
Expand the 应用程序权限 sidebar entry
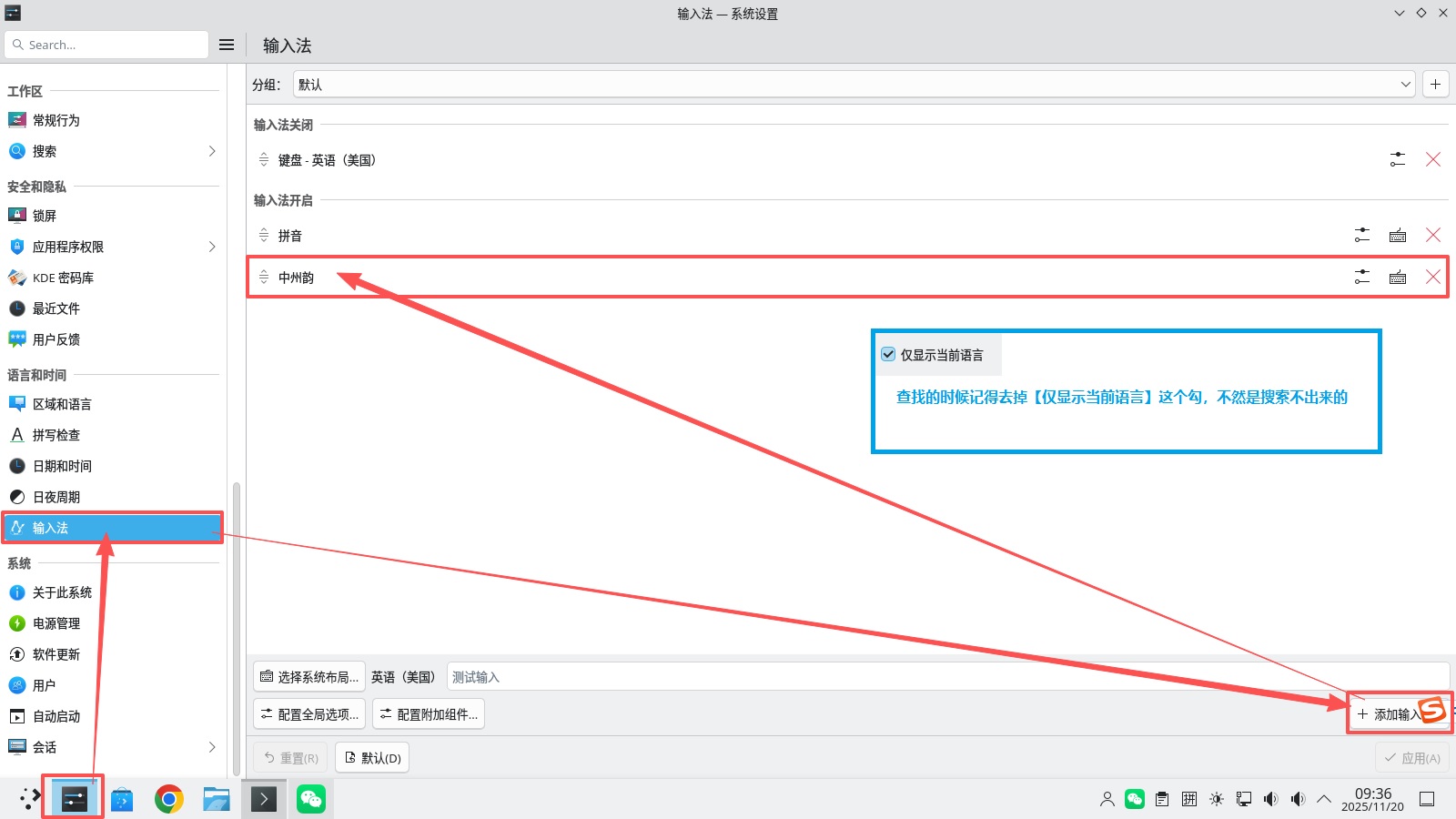click(x=211, y=247)
